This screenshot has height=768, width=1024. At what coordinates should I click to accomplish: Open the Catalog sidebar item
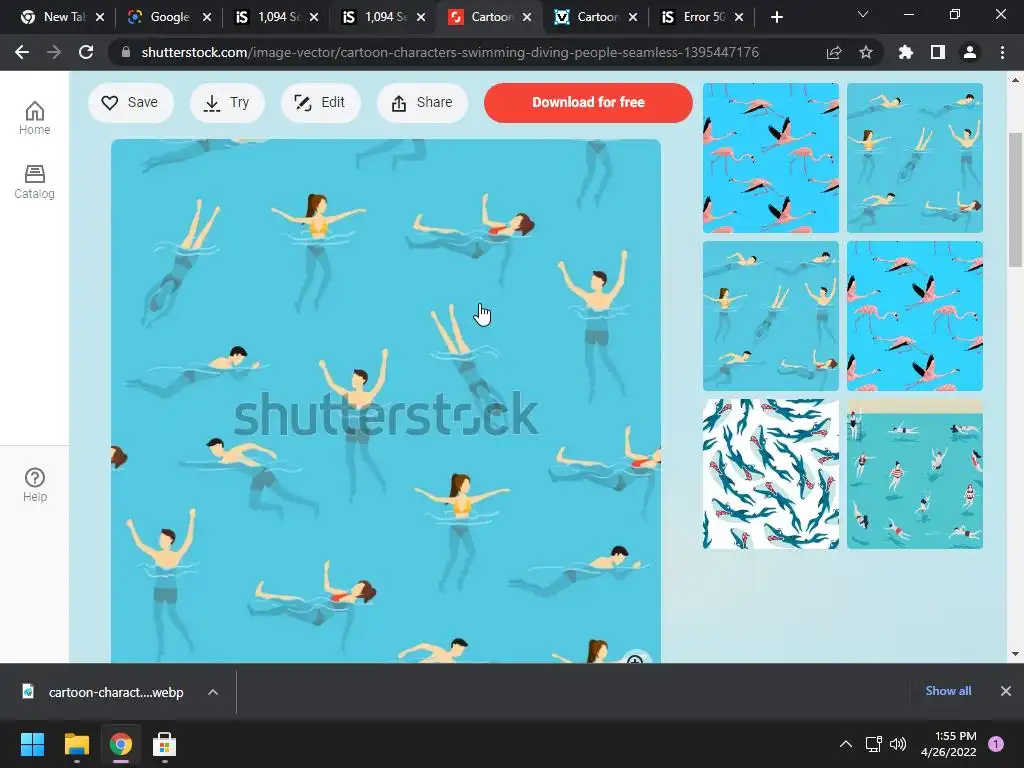[x=35, y=182]
